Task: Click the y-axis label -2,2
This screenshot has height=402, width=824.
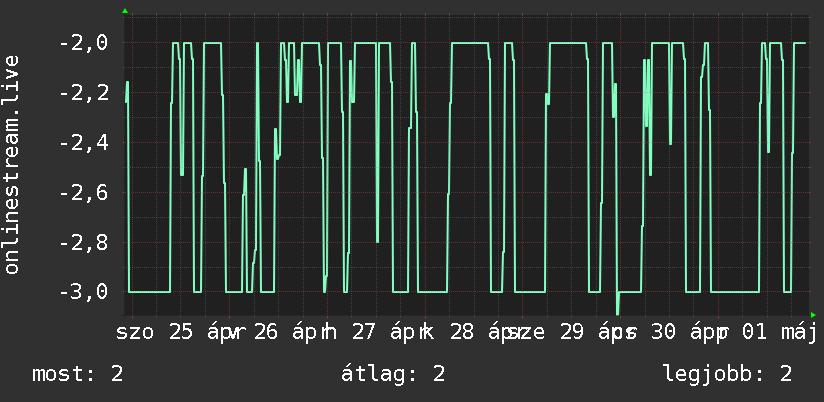Action: tap(84, 92)
